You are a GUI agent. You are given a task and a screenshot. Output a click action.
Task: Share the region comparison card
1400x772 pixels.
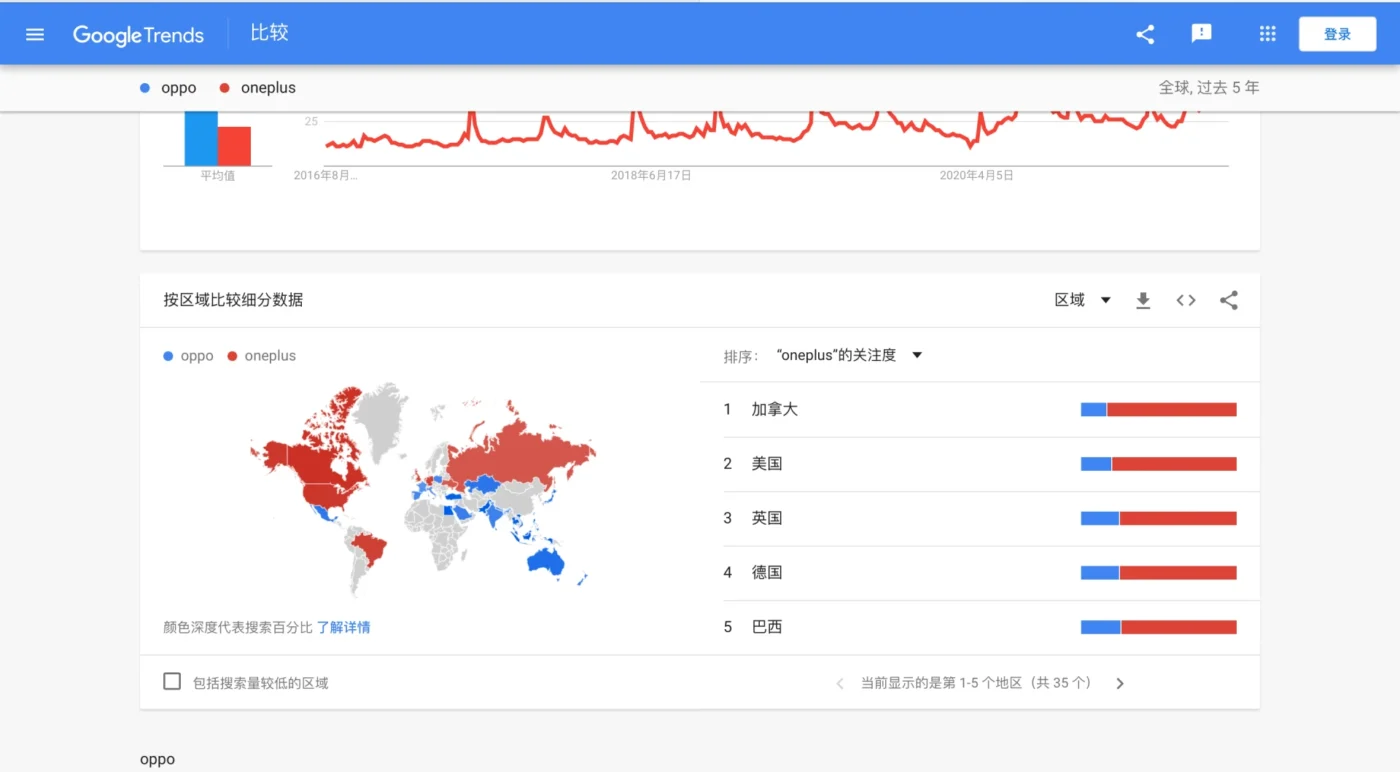[1229, 300]
